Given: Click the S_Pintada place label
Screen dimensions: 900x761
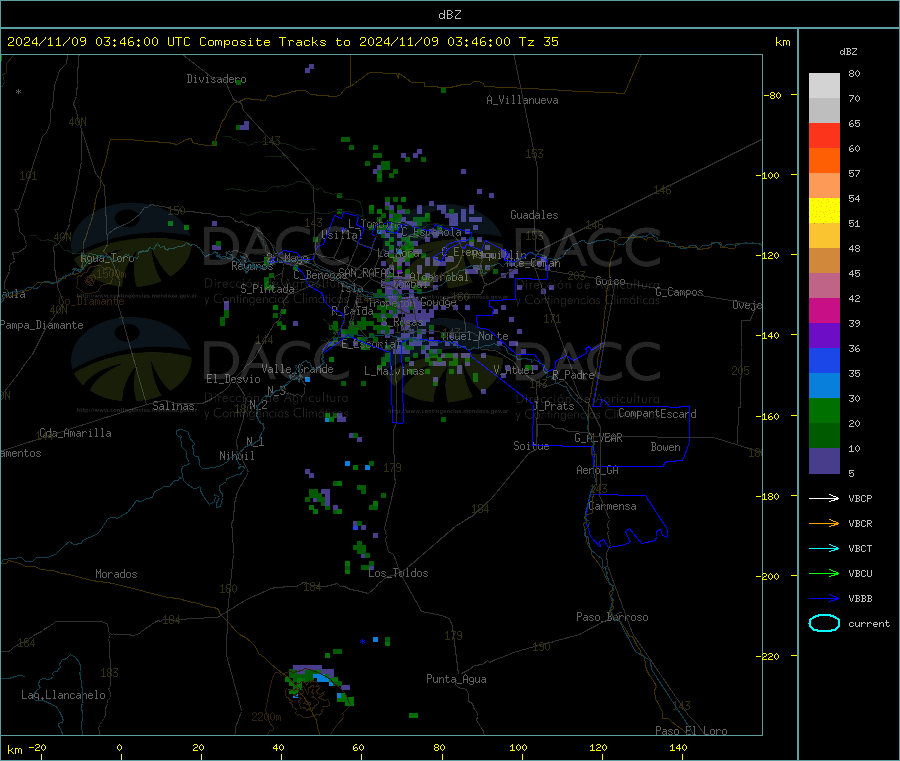Looking at the screenshot, I should (x=267, y=289).
